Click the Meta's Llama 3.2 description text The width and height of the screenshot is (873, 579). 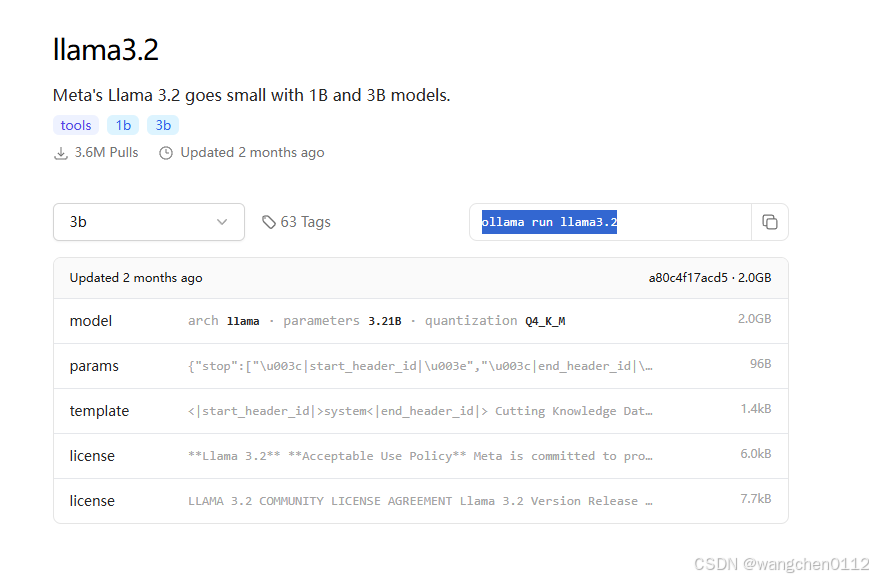pos(252,96)
